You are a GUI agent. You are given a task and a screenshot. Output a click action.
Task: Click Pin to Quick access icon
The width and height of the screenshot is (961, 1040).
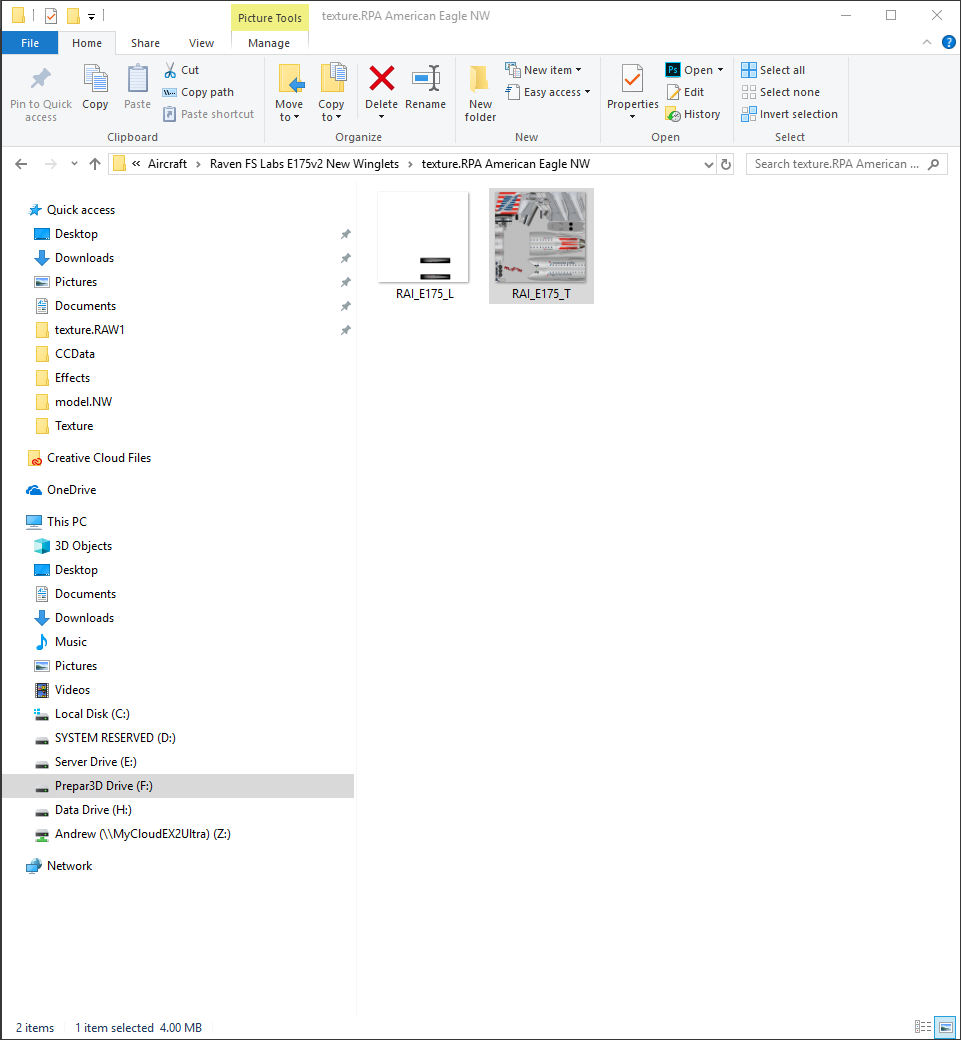tap(40, 79)
